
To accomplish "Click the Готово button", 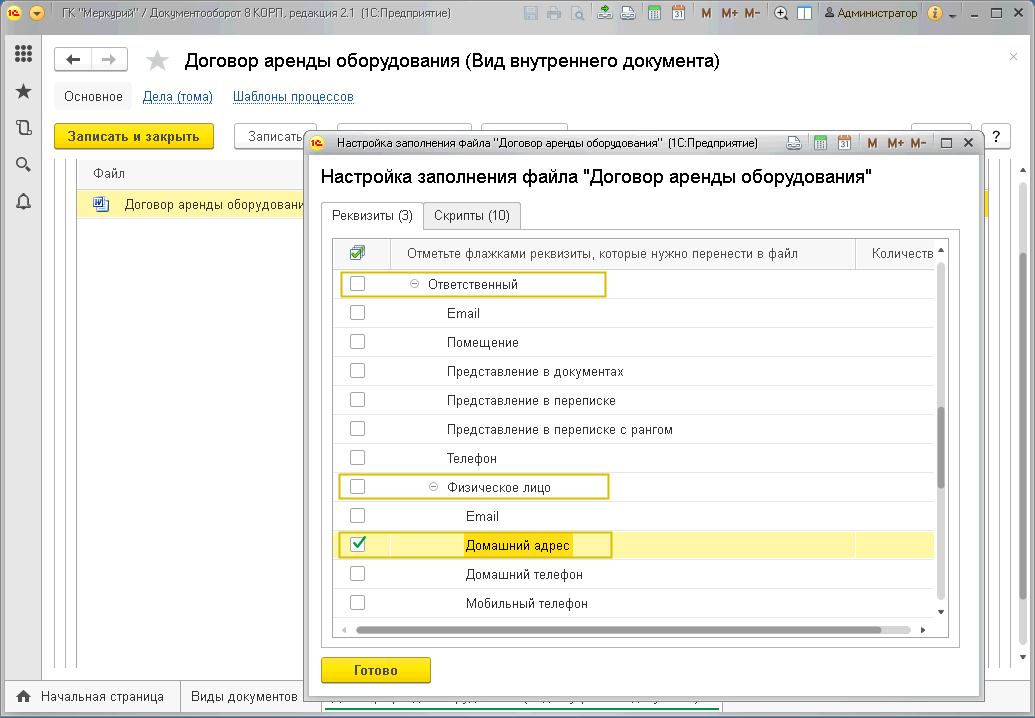I will (x=376, y=670).
